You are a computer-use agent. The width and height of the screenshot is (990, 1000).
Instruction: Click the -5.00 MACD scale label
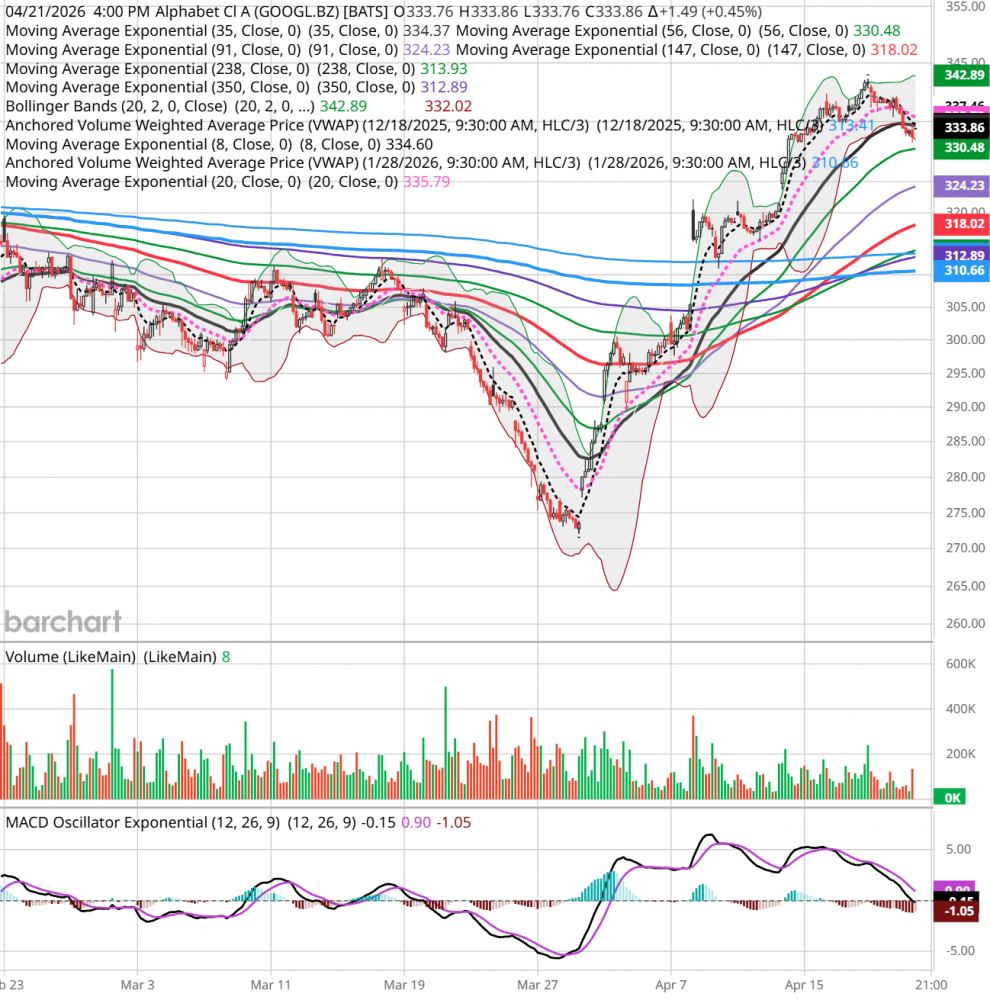click(959, 951)
